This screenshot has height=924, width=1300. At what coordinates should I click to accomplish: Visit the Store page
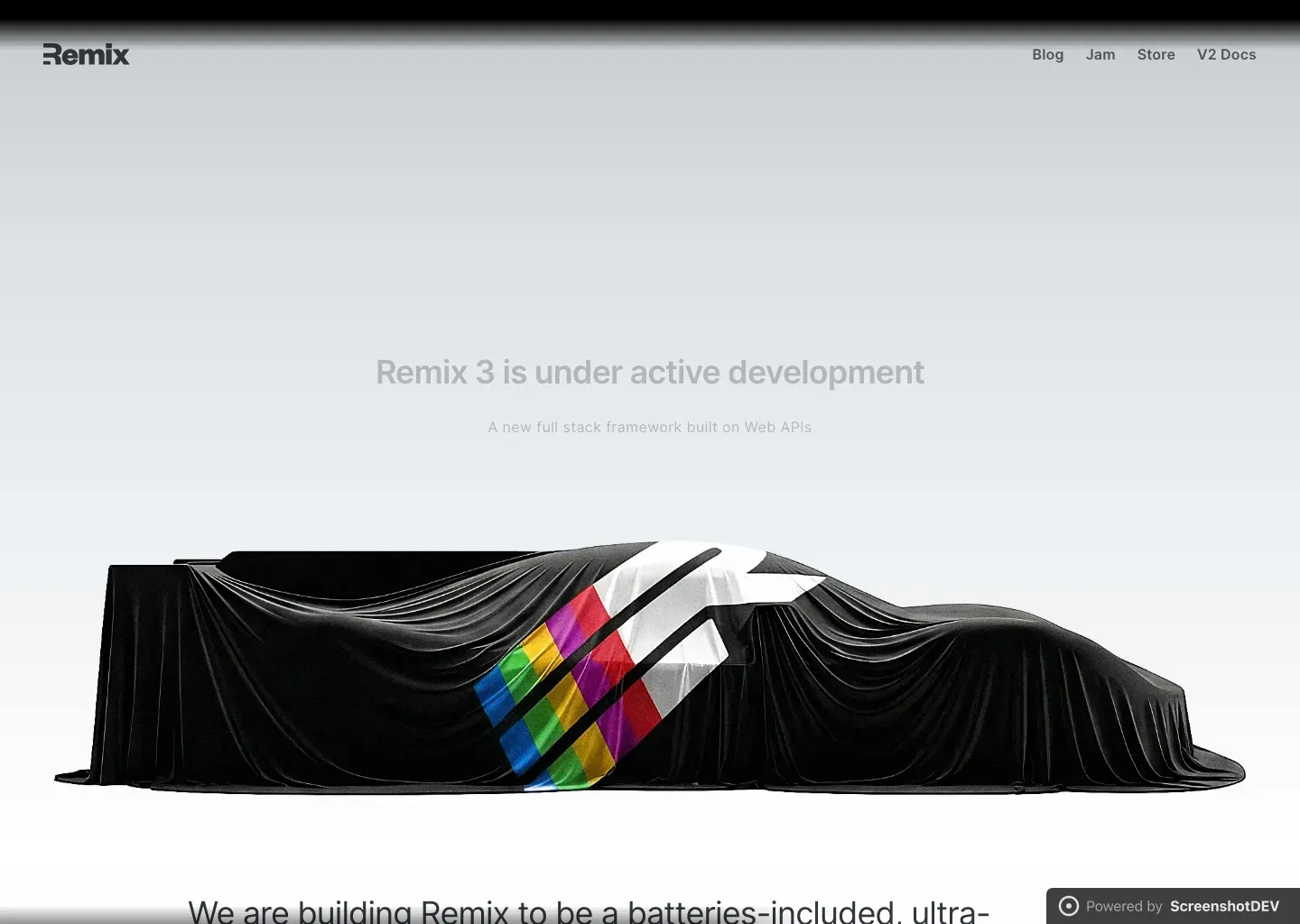point(1156,54)
